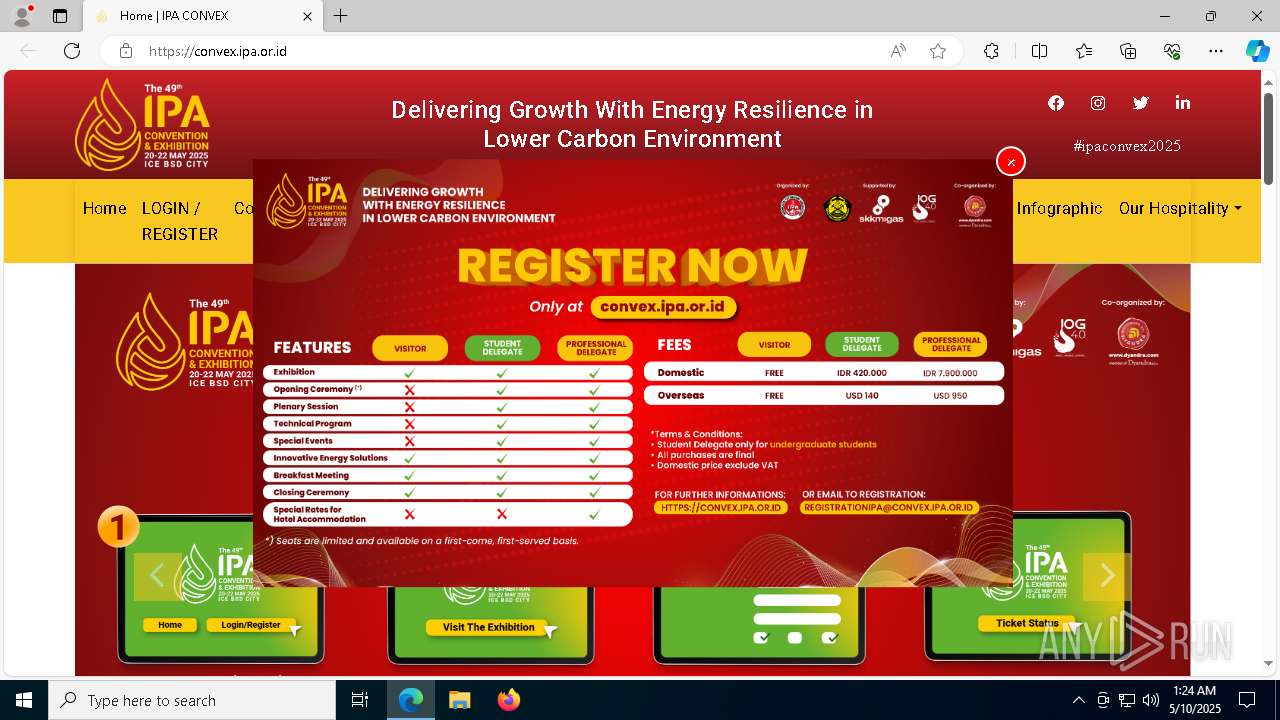Click the Visit The Exhibition slide button
This screenshot has height=720, width=1280.
(489, 627)
